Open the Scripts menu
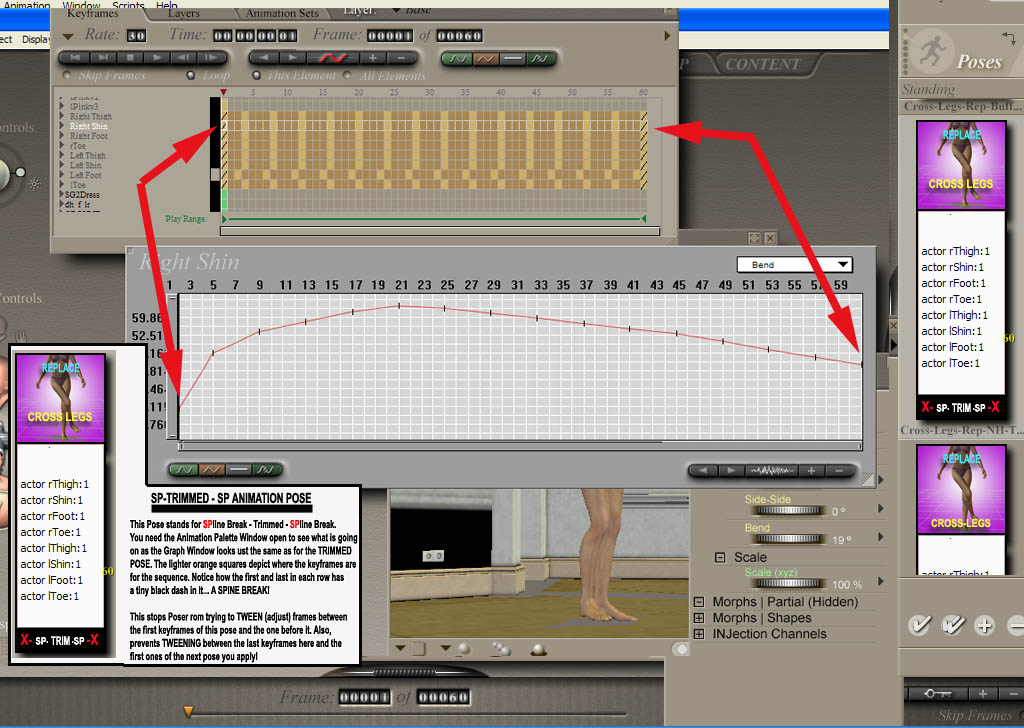The image size is (1024, 728). pos(128,5)
